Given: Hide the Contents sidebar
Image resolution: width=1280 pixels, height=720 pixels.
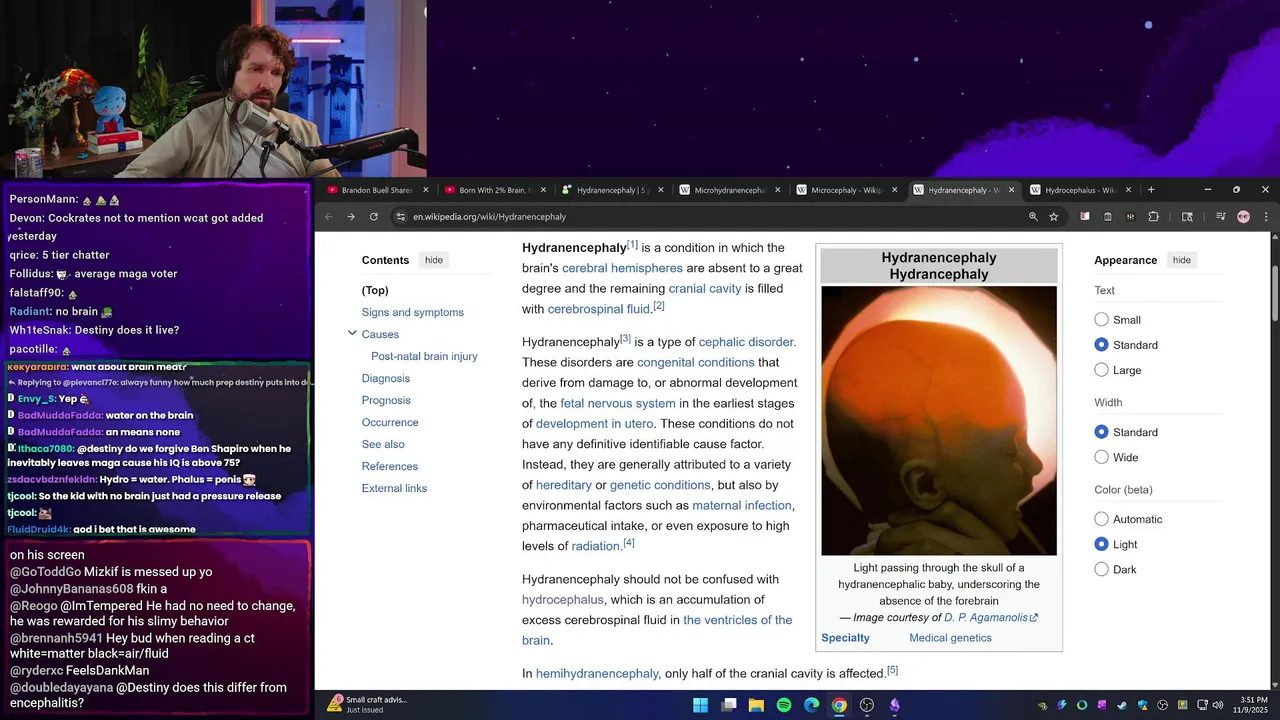Looking at the screenshot, I should [433, 260].
